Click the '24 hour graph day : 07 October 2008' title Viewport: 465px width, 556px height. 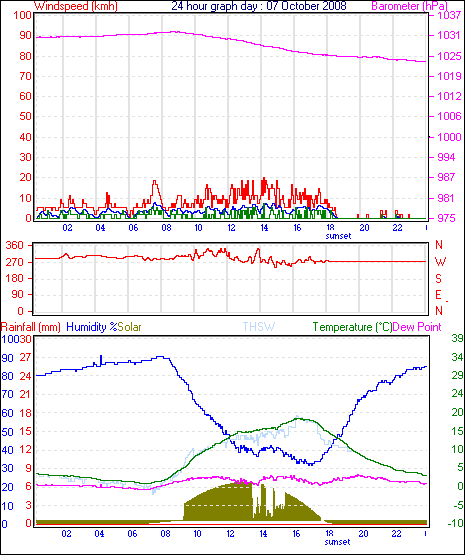click(x=259, y=6)
